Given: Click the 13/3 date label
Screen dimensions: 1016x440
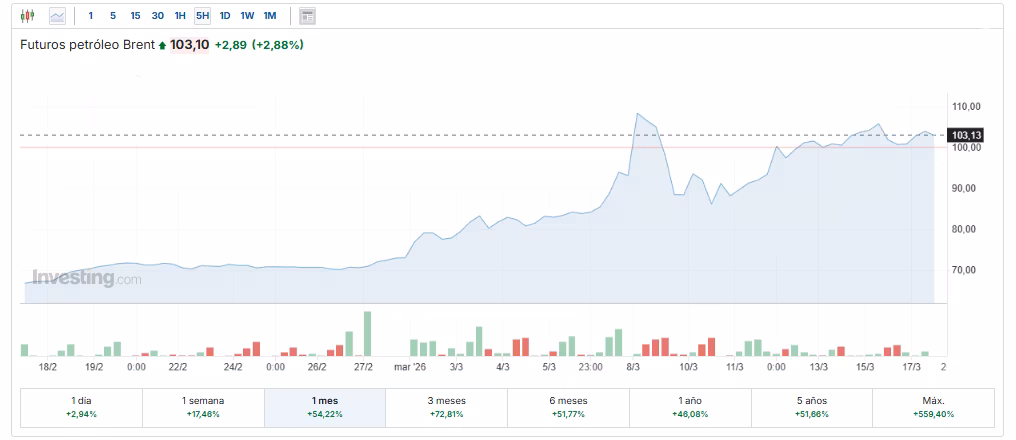Looking at the screenshot, I should (x=819, y=366).
